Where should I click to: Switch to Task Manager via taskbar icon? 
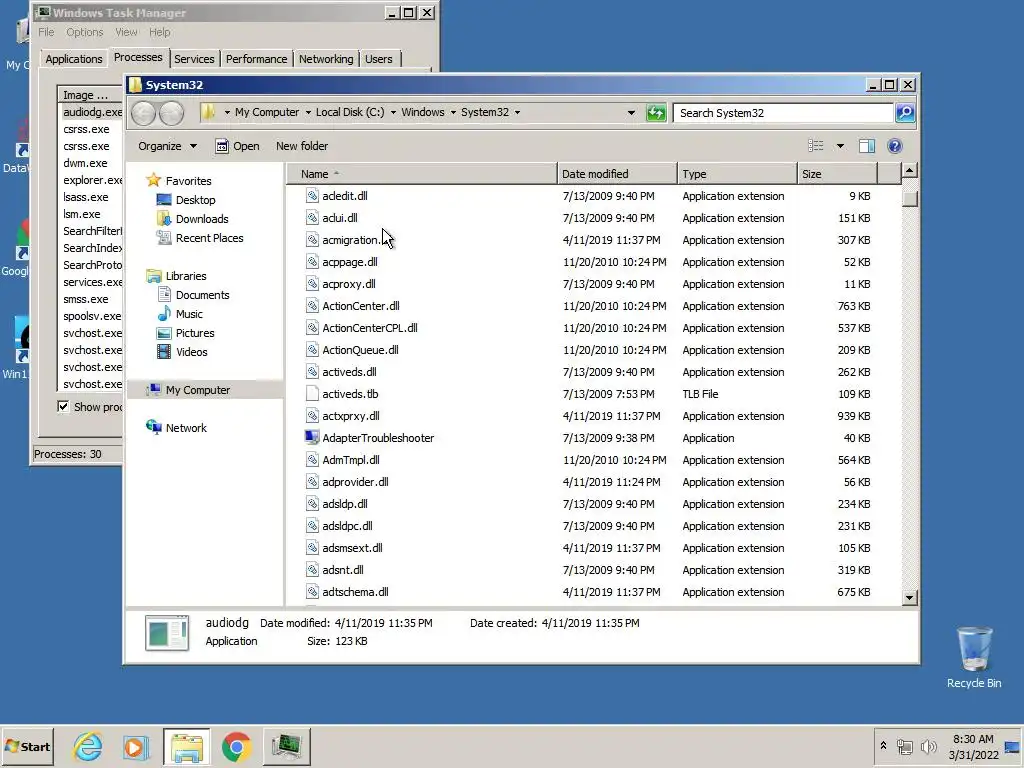point(287,746)
